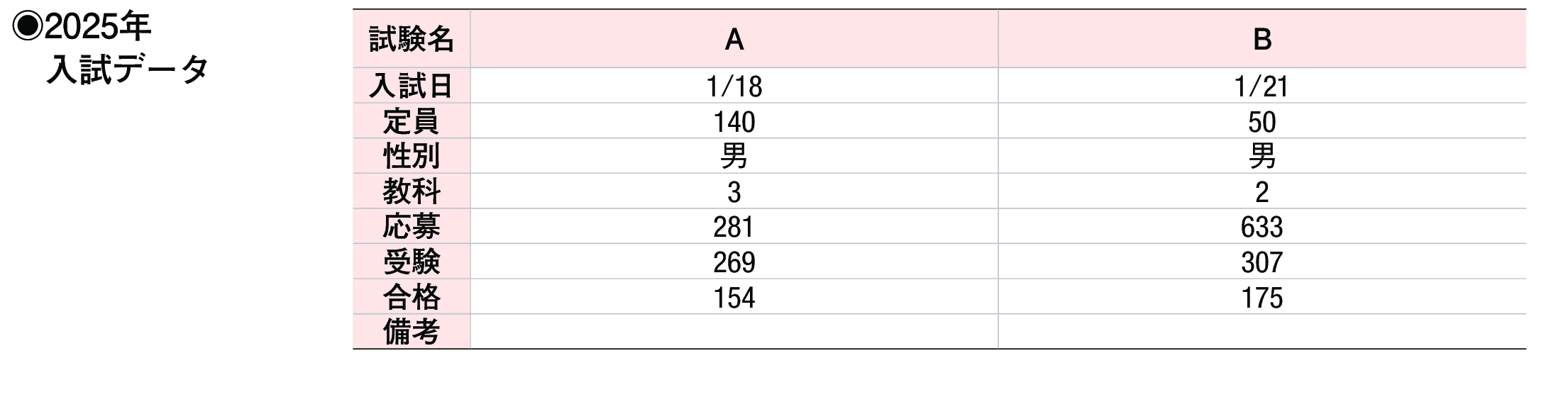Select the 1/21 exam date cell
The image size is (1568, 397).
(x=1262, y=86)
